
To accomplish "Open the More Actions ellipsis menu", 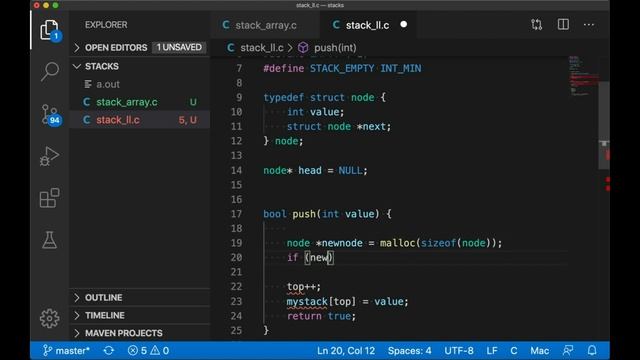I will (x=589, y=25).
